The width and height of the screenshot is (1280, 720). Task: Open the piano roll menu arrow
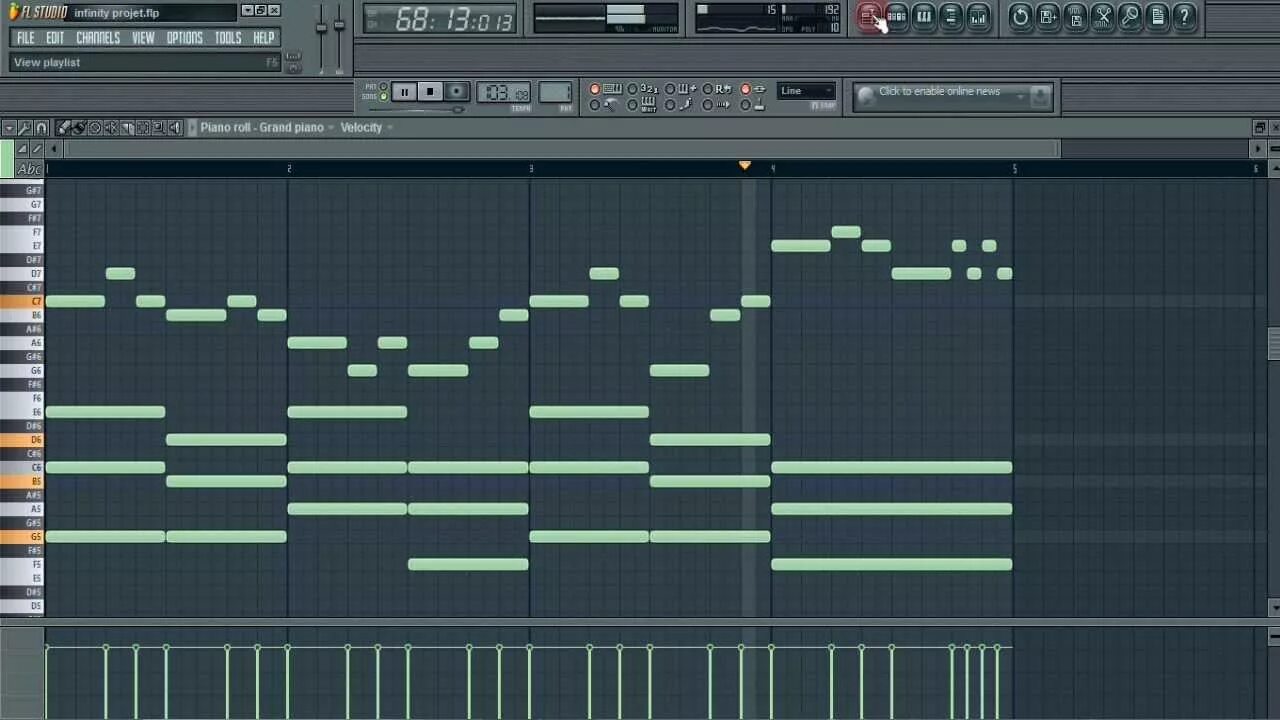point(9,127)
